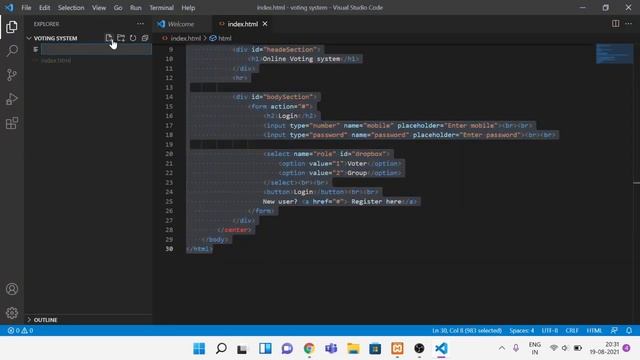Viewport: 640px width, 360px height.
Task: Click the 'Online Voting system' heading text
Action: (x=301, y=59)
